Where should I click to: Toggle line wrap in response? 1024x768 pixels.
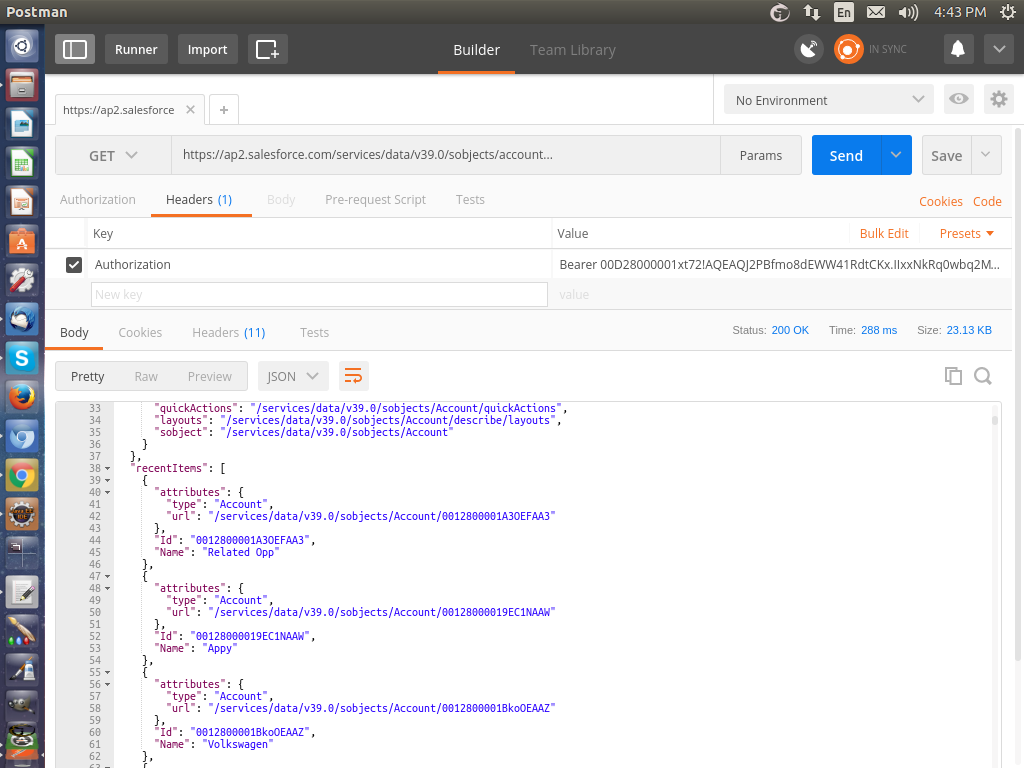click(353, 376)
